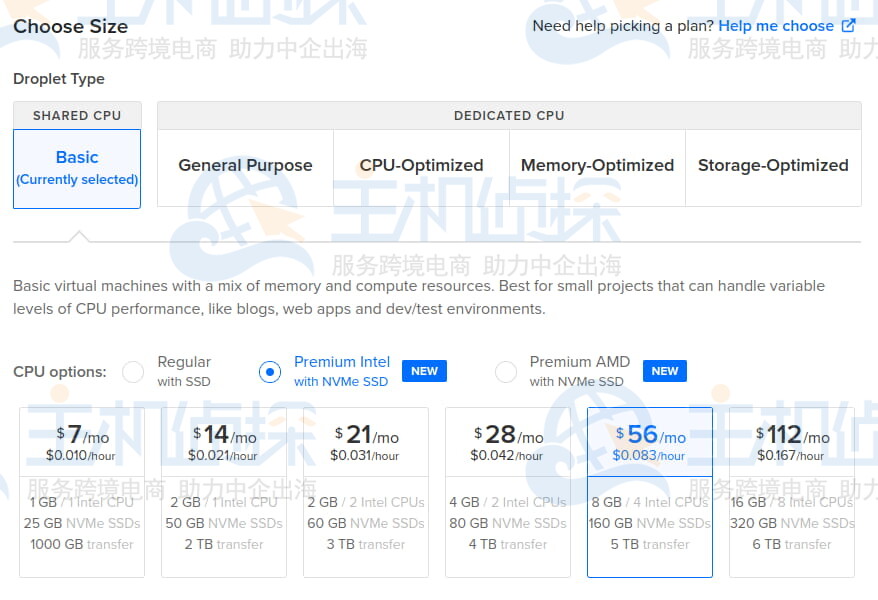
Task: Click the 16 GB / 8 Intel CPUs text
Action: click(792, 502)
